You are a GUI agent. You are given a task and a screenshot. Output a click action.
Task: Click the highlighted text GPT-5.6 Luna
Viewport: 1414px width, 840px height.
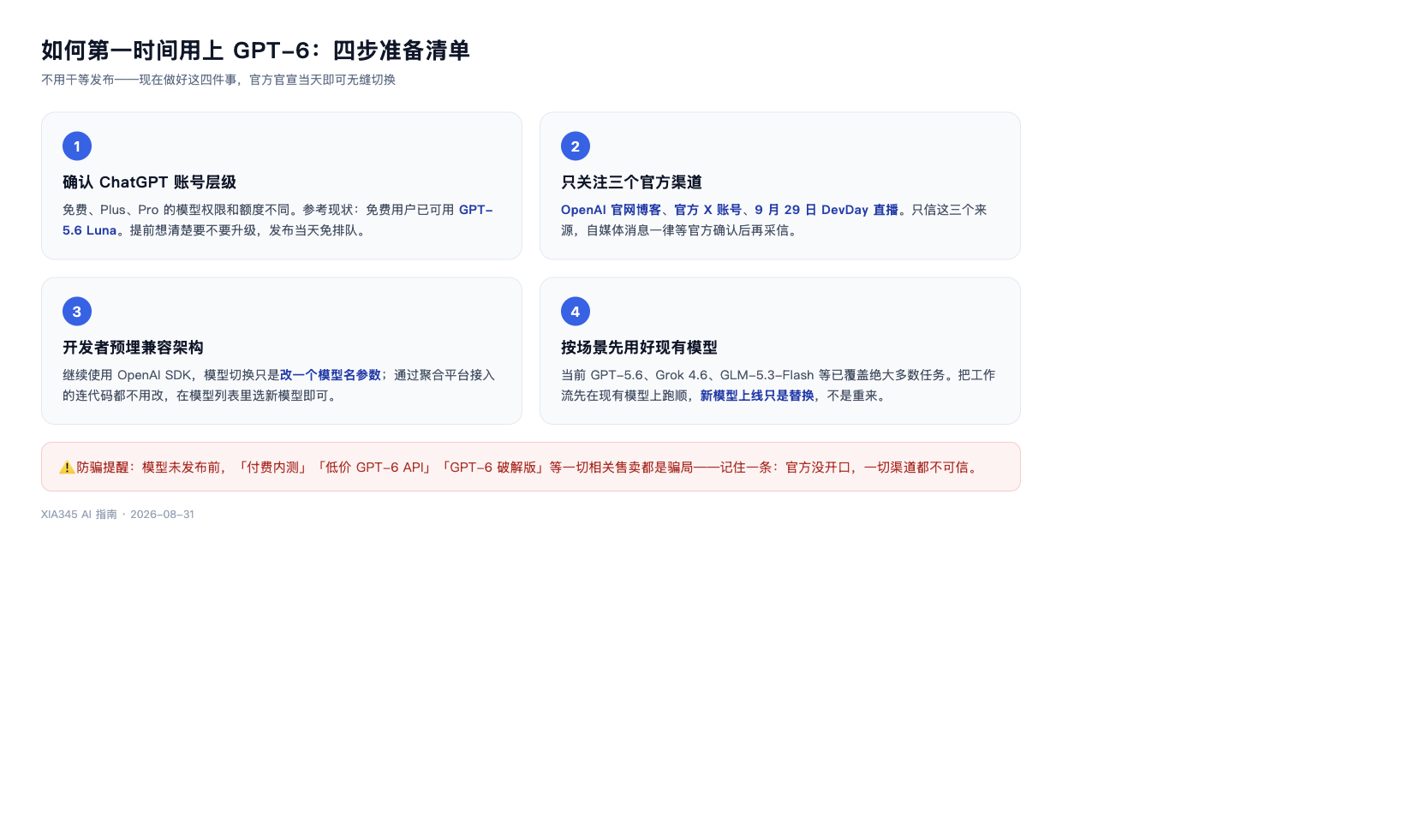pos(277,220)
